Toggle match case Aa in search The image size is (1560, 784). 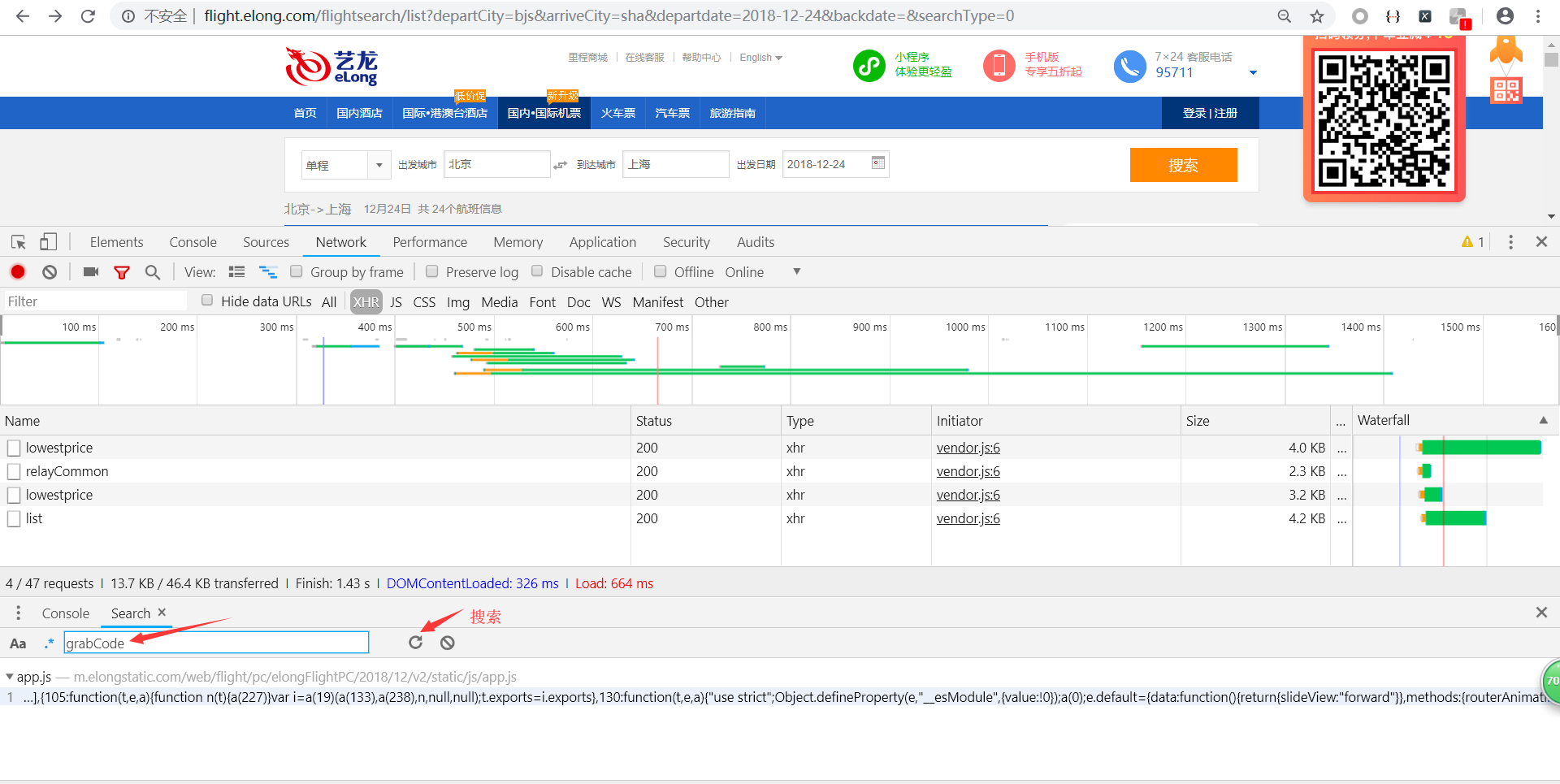click(x=18, y=643)
